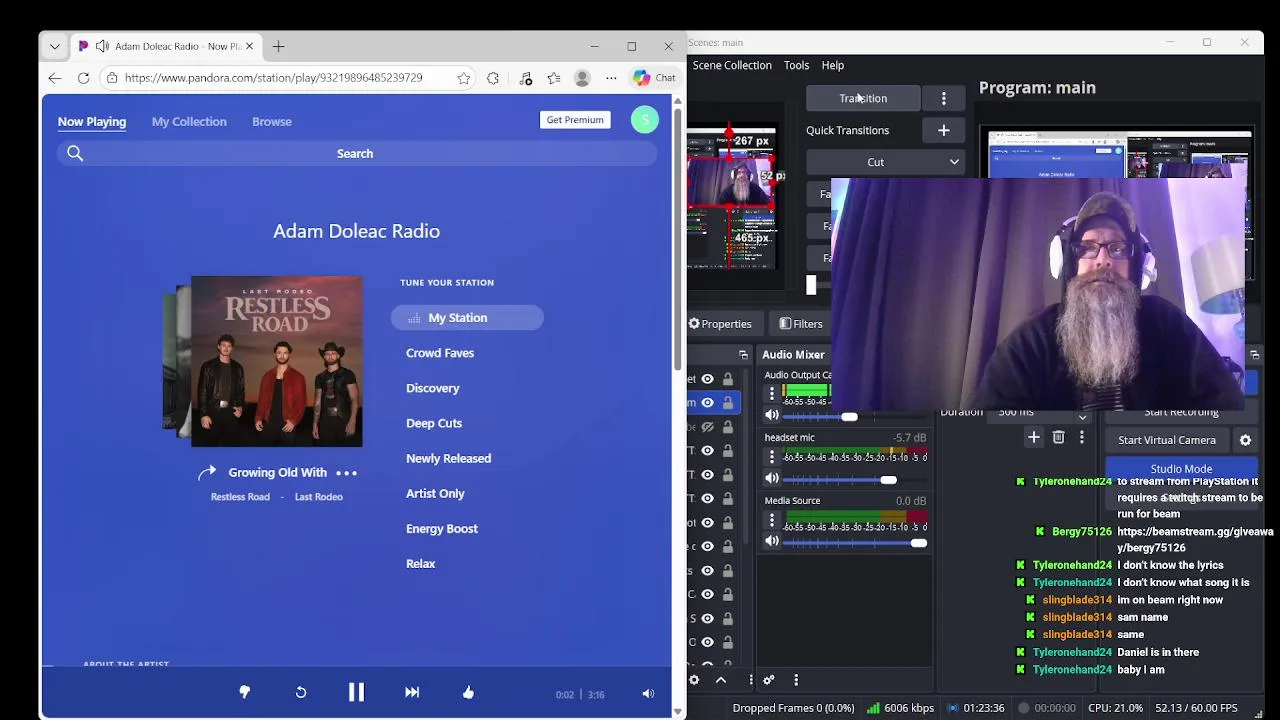
Task: Start the OBS Virtual Camera
Action: 1167,440
